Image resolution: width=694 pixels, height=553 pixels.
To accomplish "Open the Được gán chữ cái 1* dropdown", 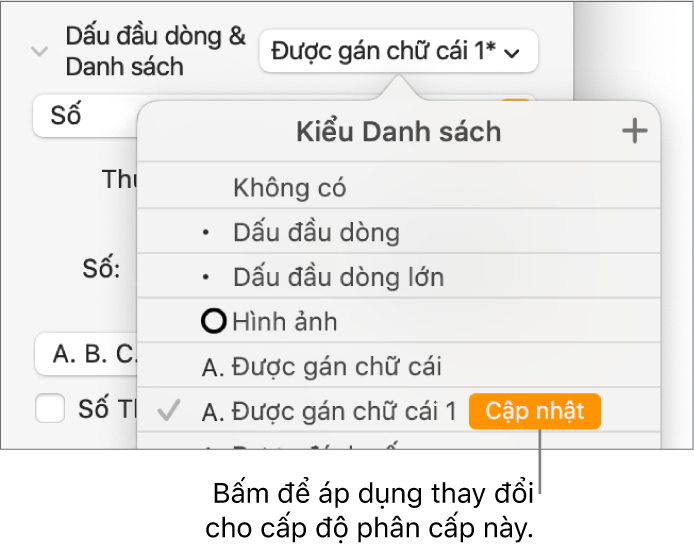I will click(x=397, y=51).
